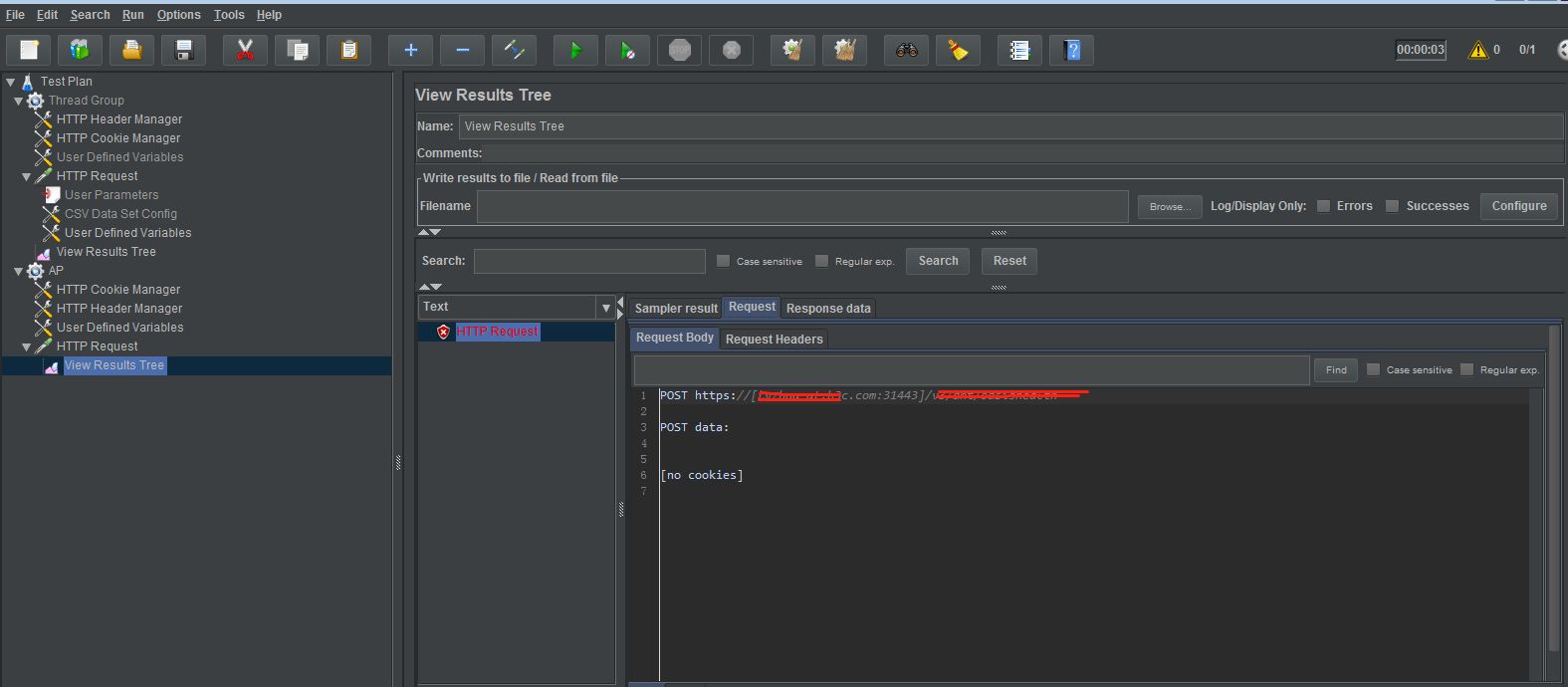
Task: Collapse the first HTTP Request node
Action: point(27,177)
